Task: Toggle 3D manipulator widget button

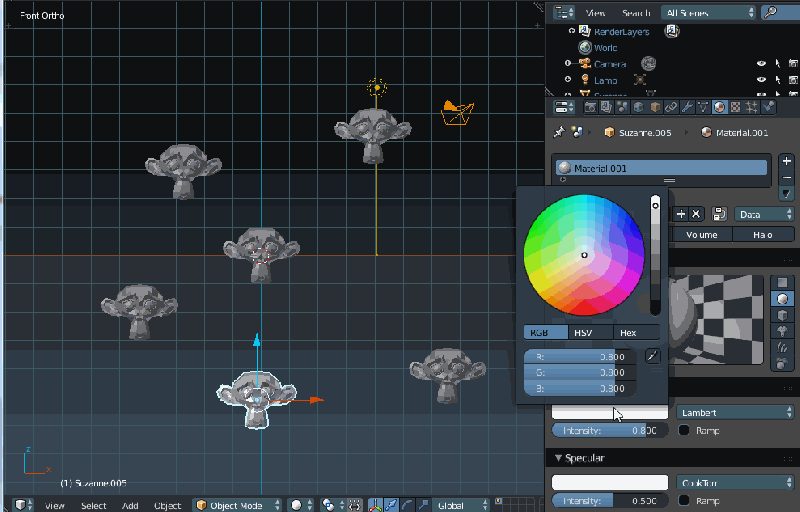Action: tap(375, 505)
